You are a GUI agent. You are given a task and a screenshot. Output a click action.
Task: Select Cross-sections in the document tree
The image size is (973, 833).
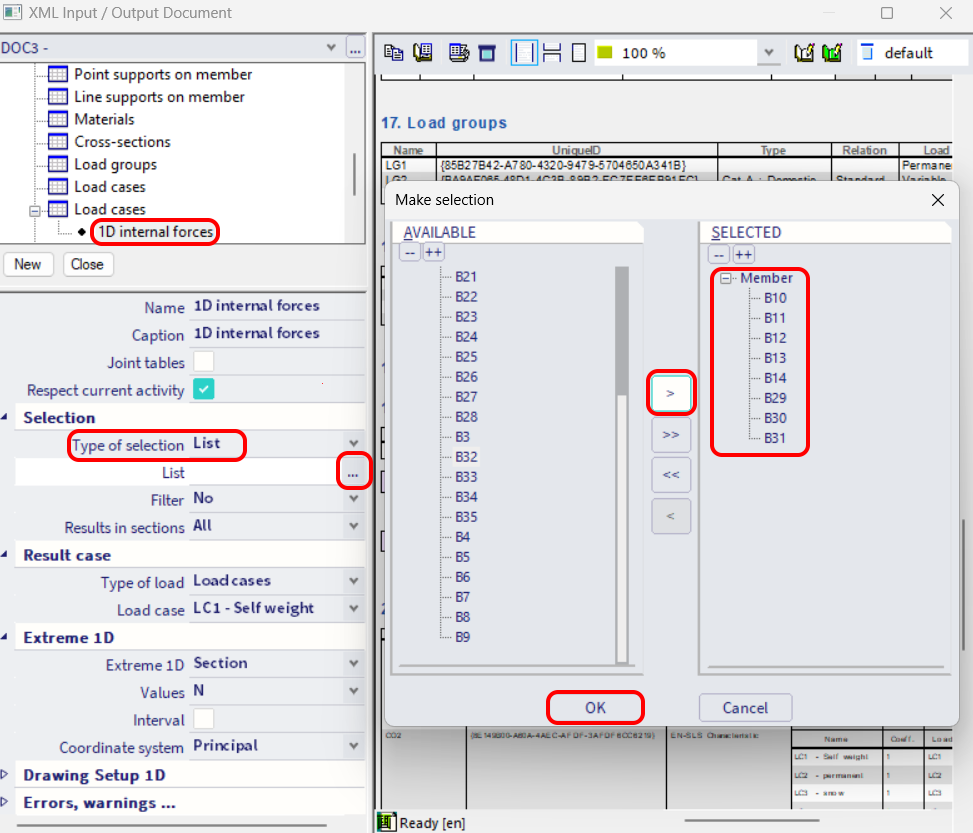(122, 142)
